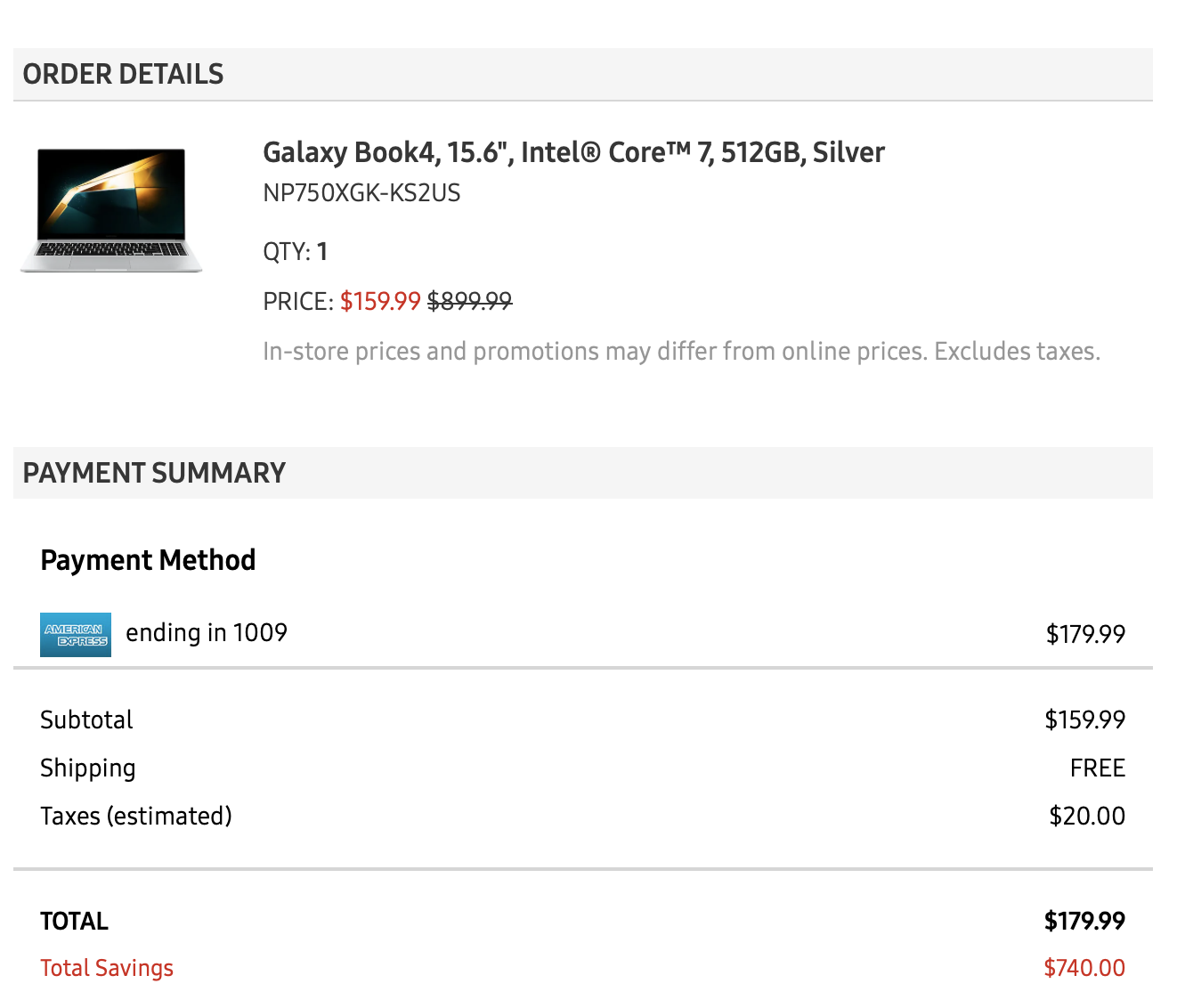1177x1008 pixels.
Task: Click the QTY: 1 quantity label
Action: point(296,251)
